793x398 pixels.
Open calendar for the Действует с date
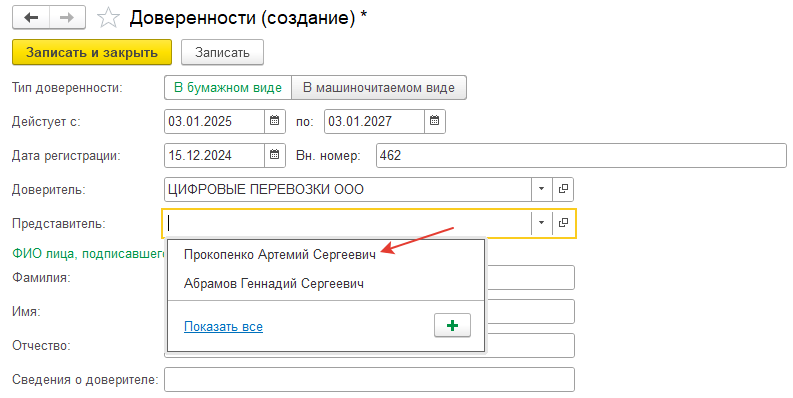(x=275, y=121)
